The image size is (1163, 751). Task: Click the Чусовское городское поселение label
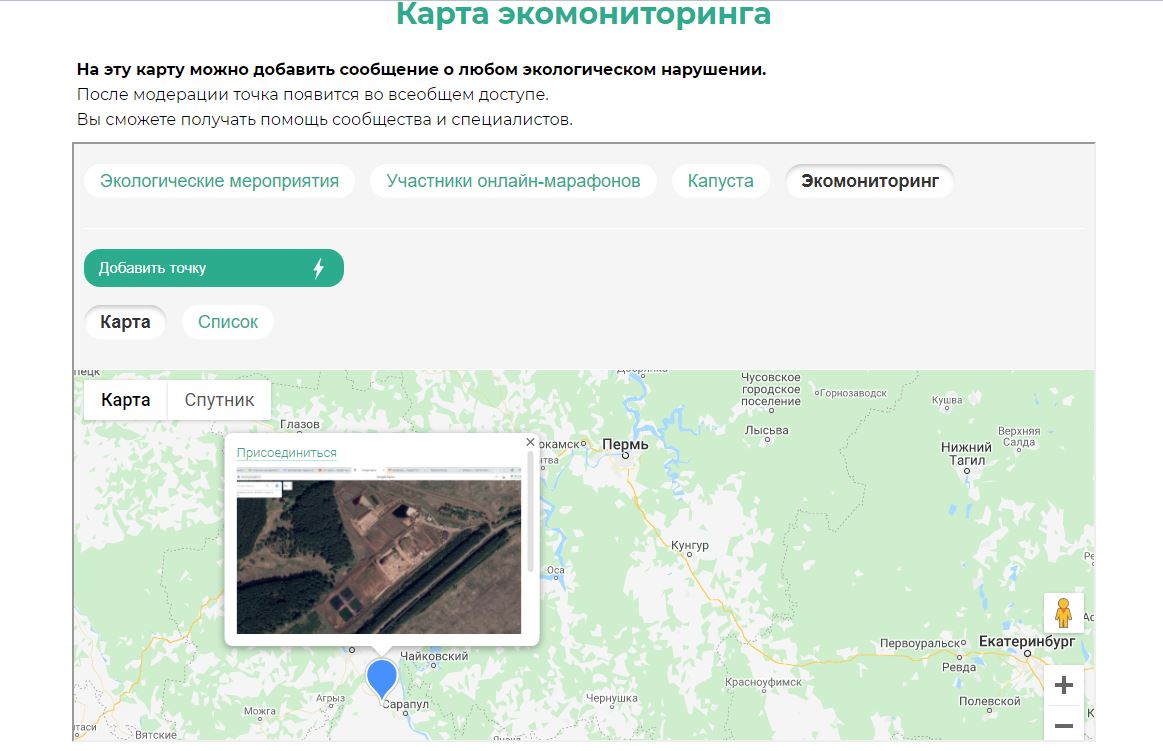[x=771, y=390]
